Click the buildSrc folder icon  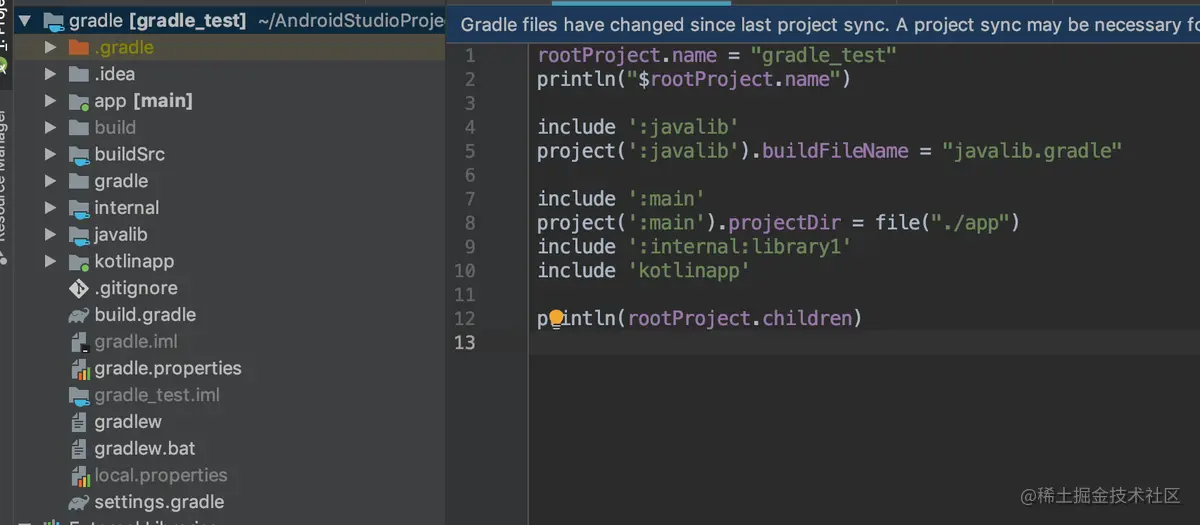[79, 154]
